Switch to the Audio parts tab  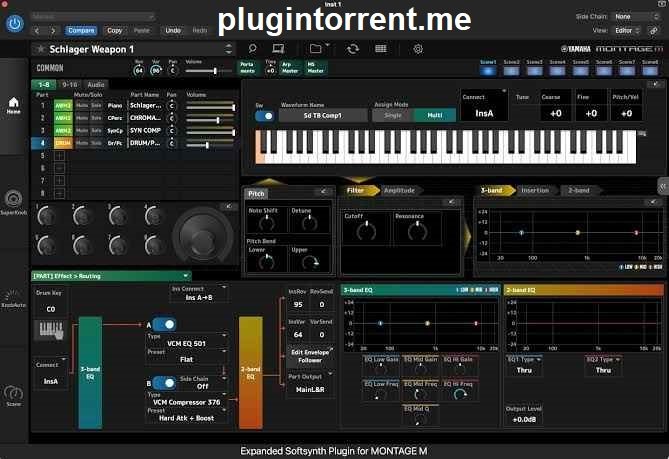(96, 84)
